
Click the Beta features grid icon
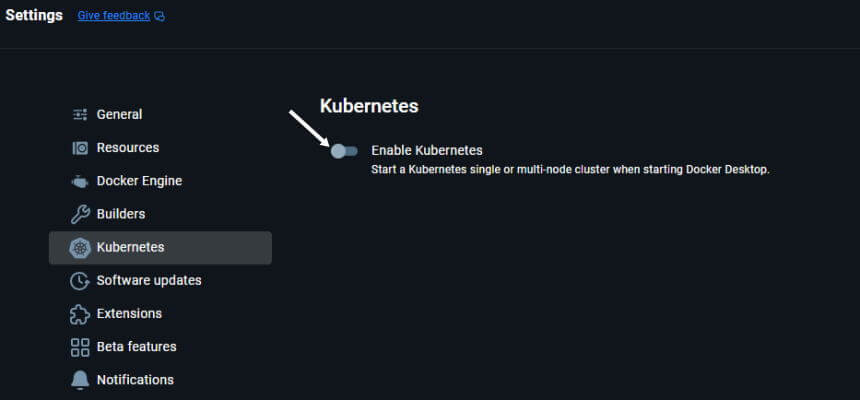point(80,347)
